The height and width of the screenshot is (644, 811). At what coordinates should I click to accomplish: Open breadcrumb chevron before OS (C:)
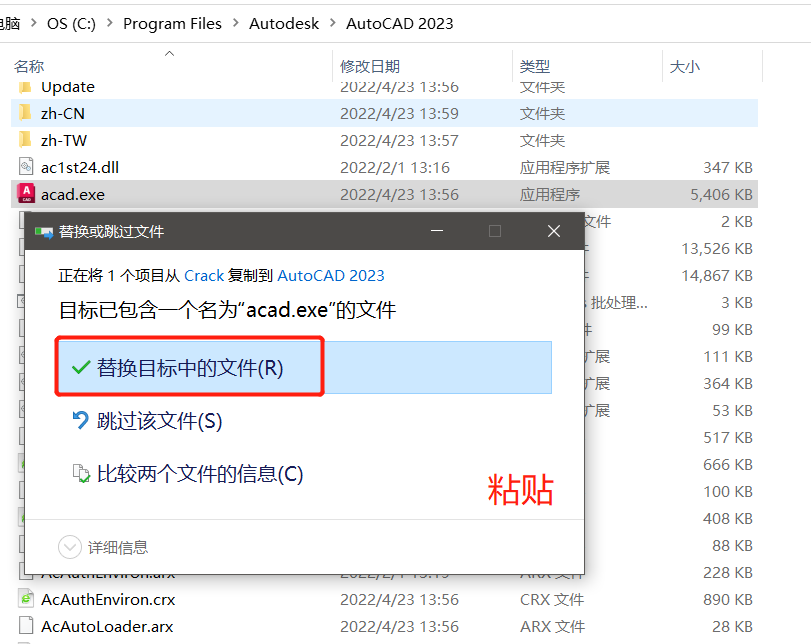click(34, 23)
